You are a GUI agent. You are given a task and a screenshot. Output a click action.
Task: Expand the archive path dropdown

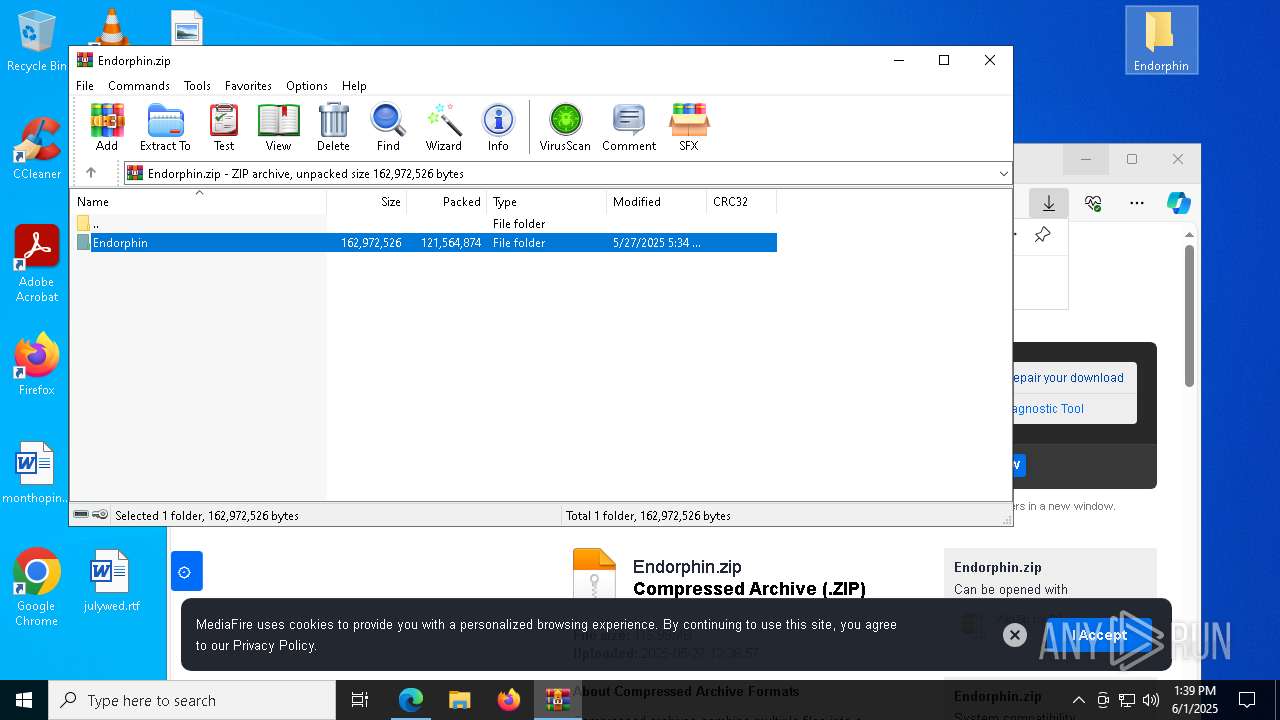click(x=1003, y=174)
